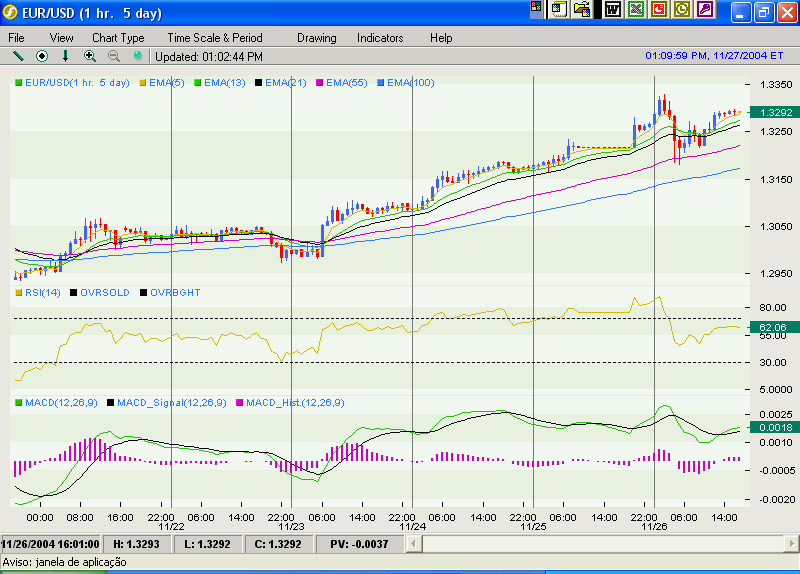Open PowerPoint from the Office shortcut bar
The width and height of the screenshot is (800, 574).
(658, 10)
